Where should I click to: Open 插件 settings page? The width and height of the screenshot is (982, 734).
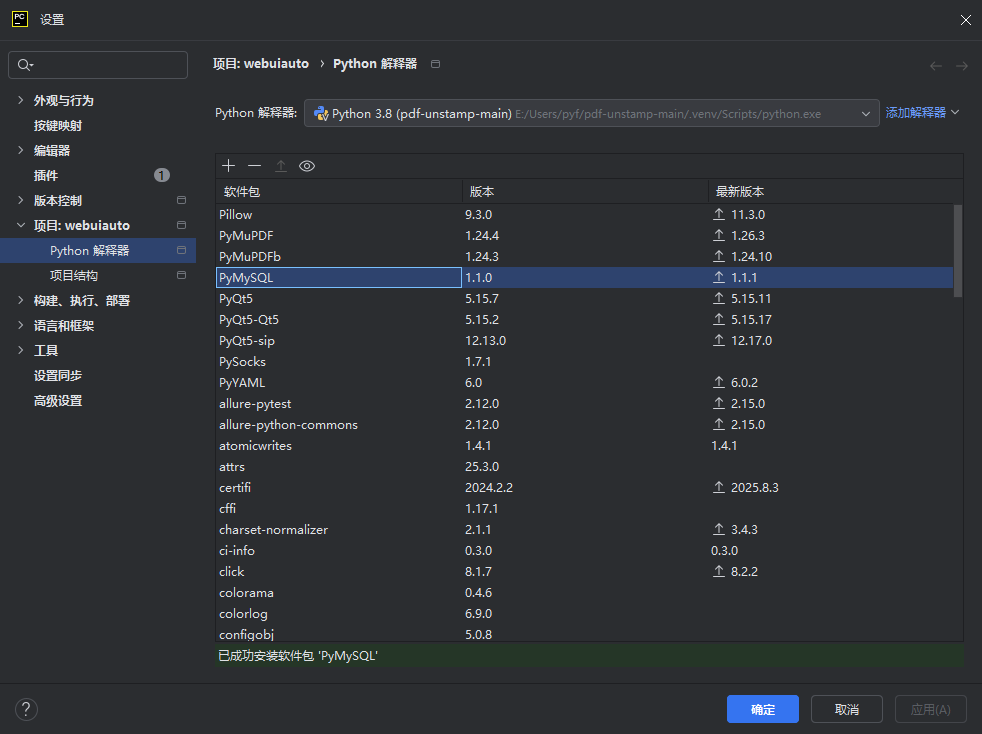click(46, 175)
